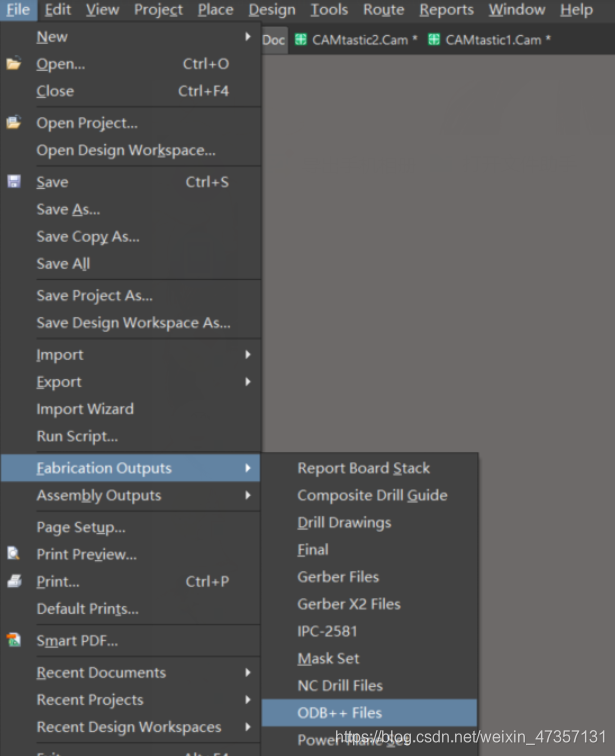The height and width of the screenshot is (756, 615).
Task: Open the Route menu
Action: (x=384, y=10)
